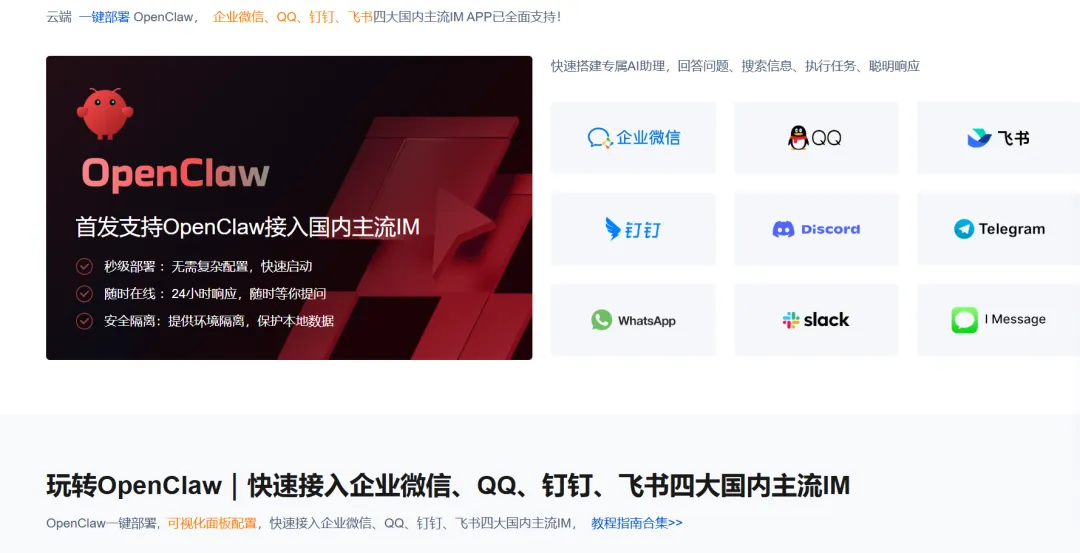Click the checkmark icon beside 秒级部署
Screen dimensions: 1080x553
84,267
